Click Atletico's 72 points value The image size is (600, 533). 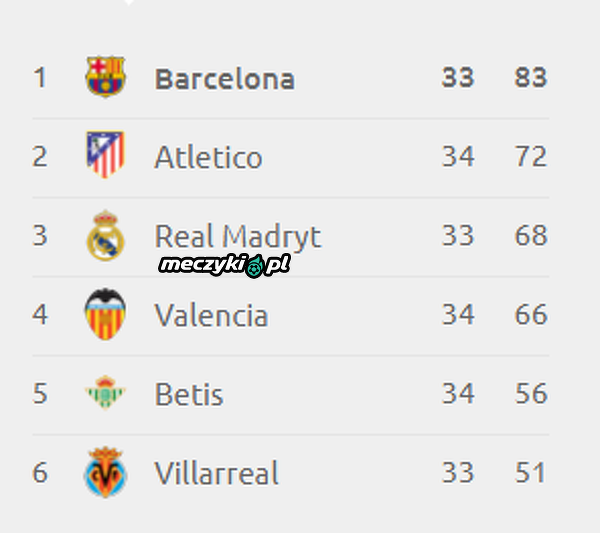[x=531, y=156]
